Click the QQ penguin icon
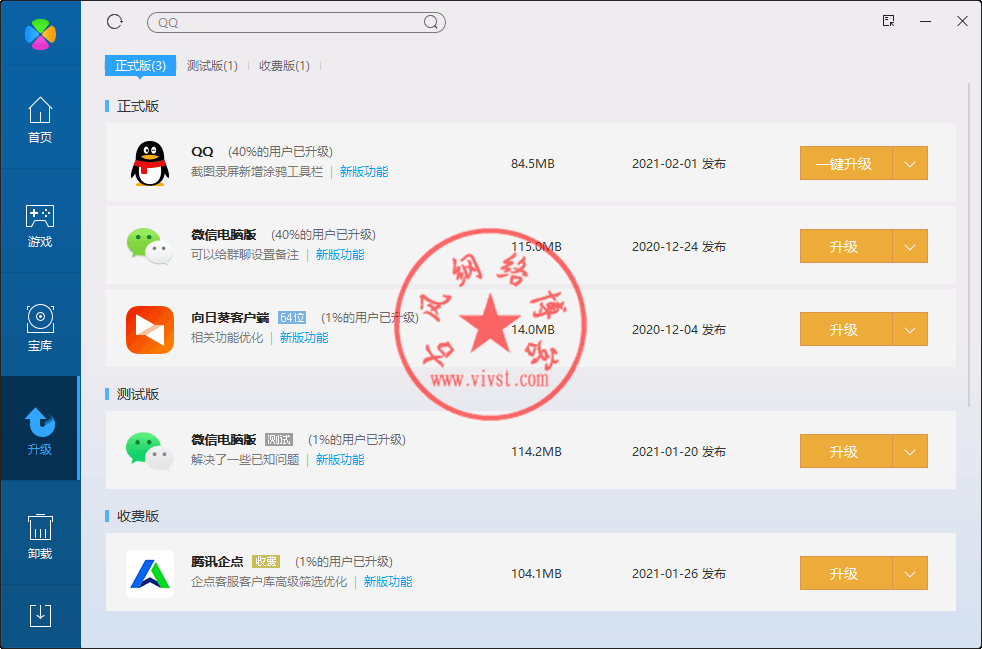 coord(150,163)
